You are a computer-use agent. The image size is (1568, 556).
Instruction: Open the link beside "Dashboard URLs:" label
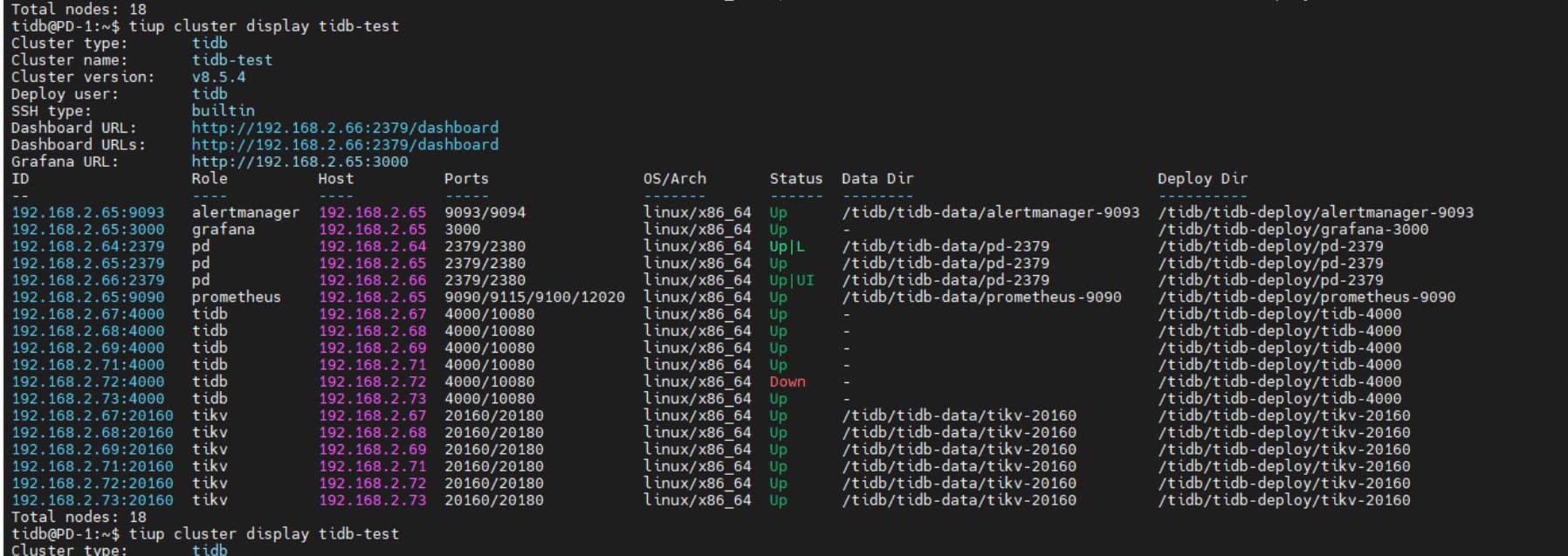345,145
